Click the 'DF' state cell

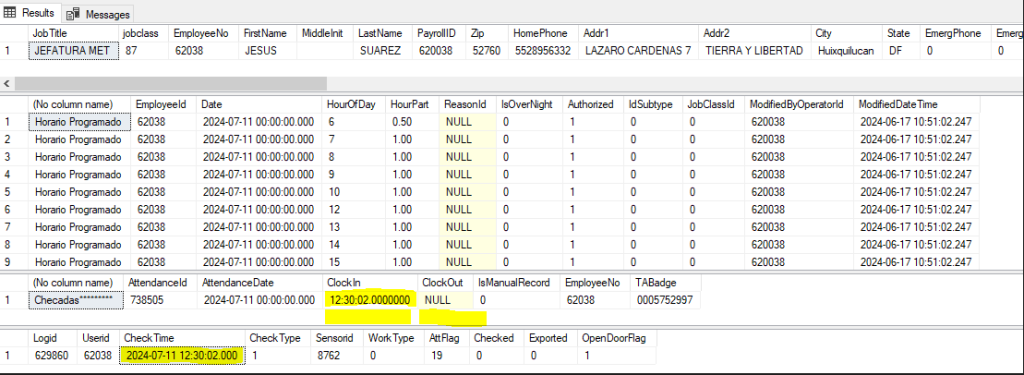pos(901,51)
